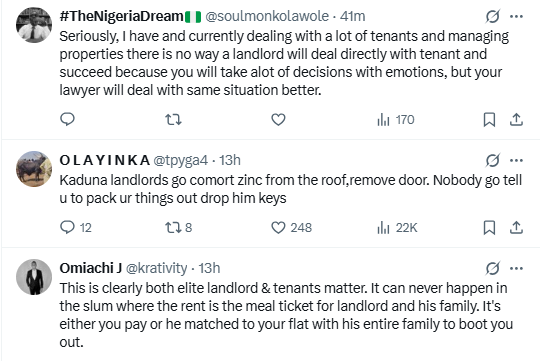View analytics showing 170 views
The height and width of the screenshot is (361, 540).
pos(396,120)
